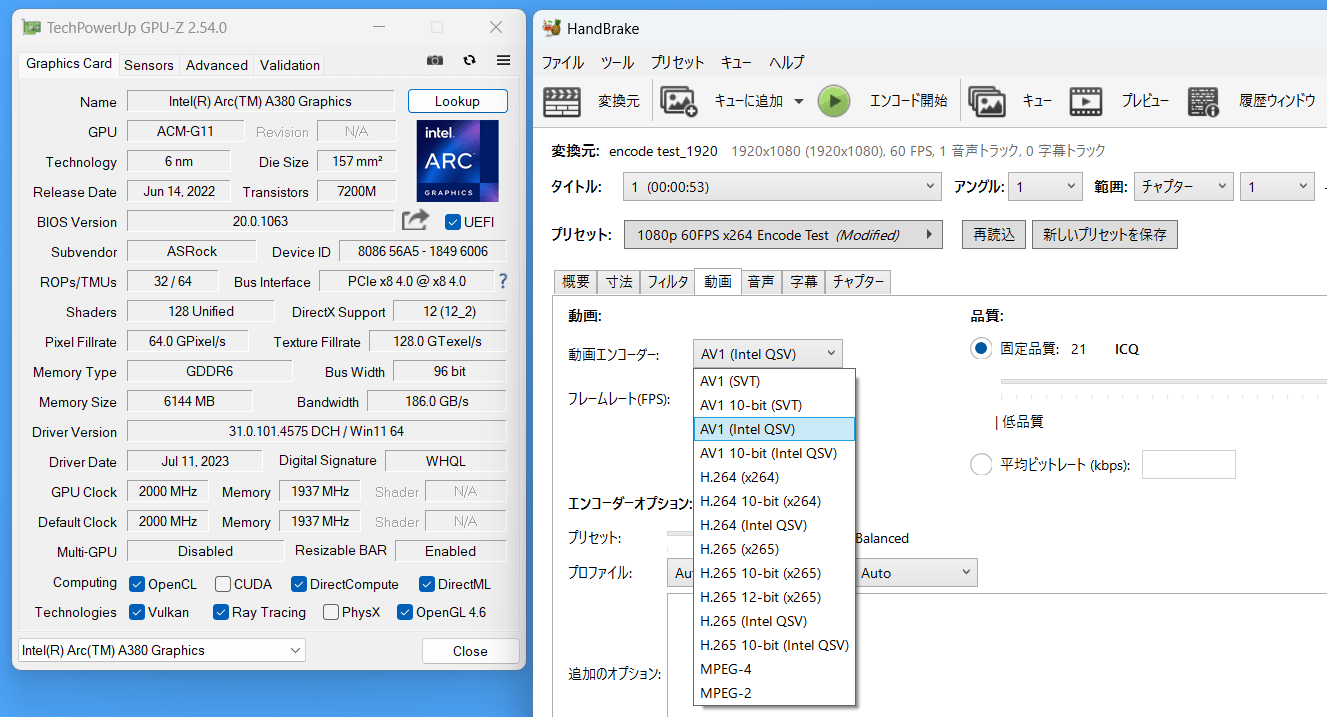The width and height of the screenshot is (1327, 717).
Task: Switch to the フィルタ tab
Action: pos(667,282)
